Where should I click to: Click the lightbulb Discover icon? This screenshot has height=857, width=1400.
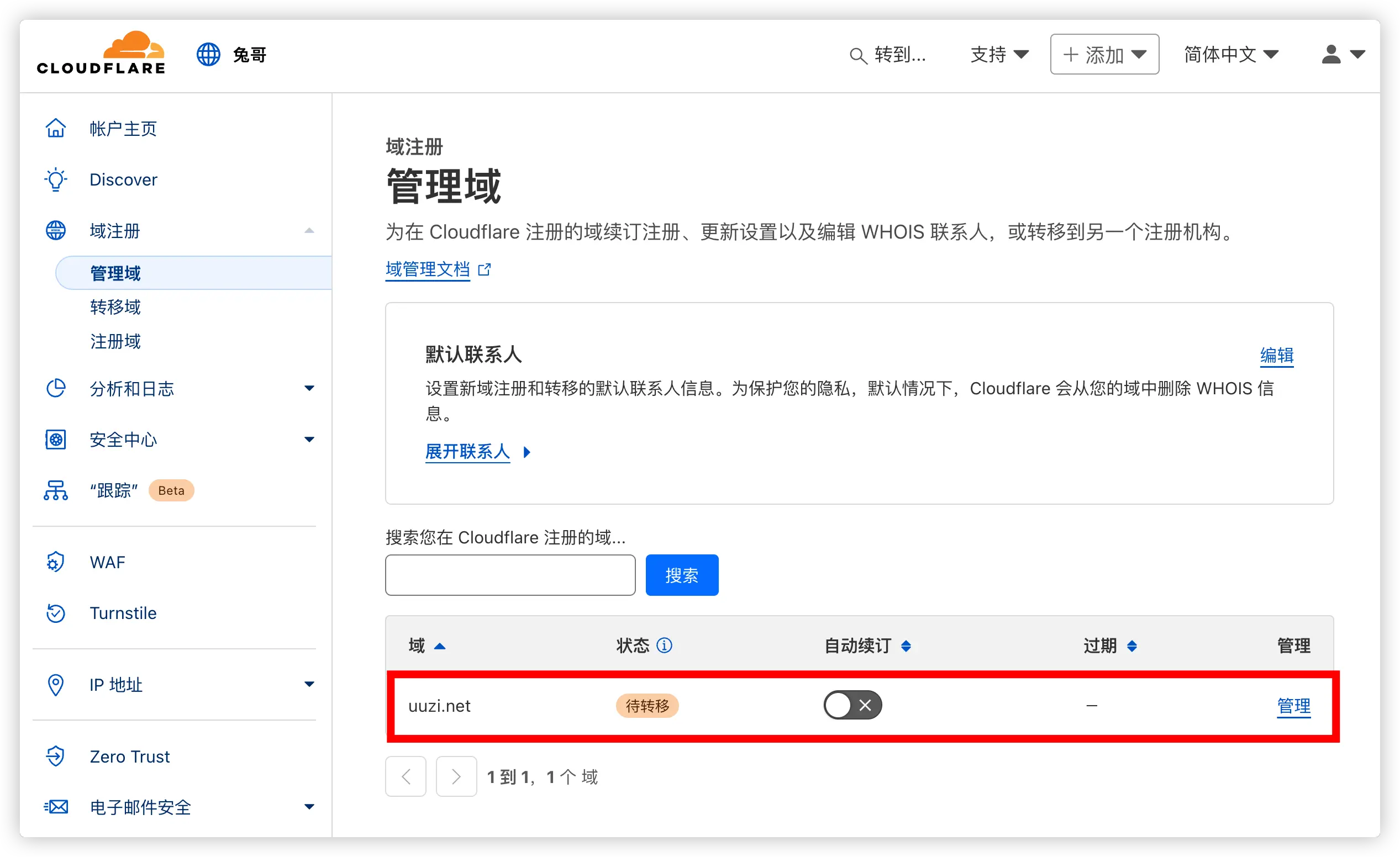point(56,179)
